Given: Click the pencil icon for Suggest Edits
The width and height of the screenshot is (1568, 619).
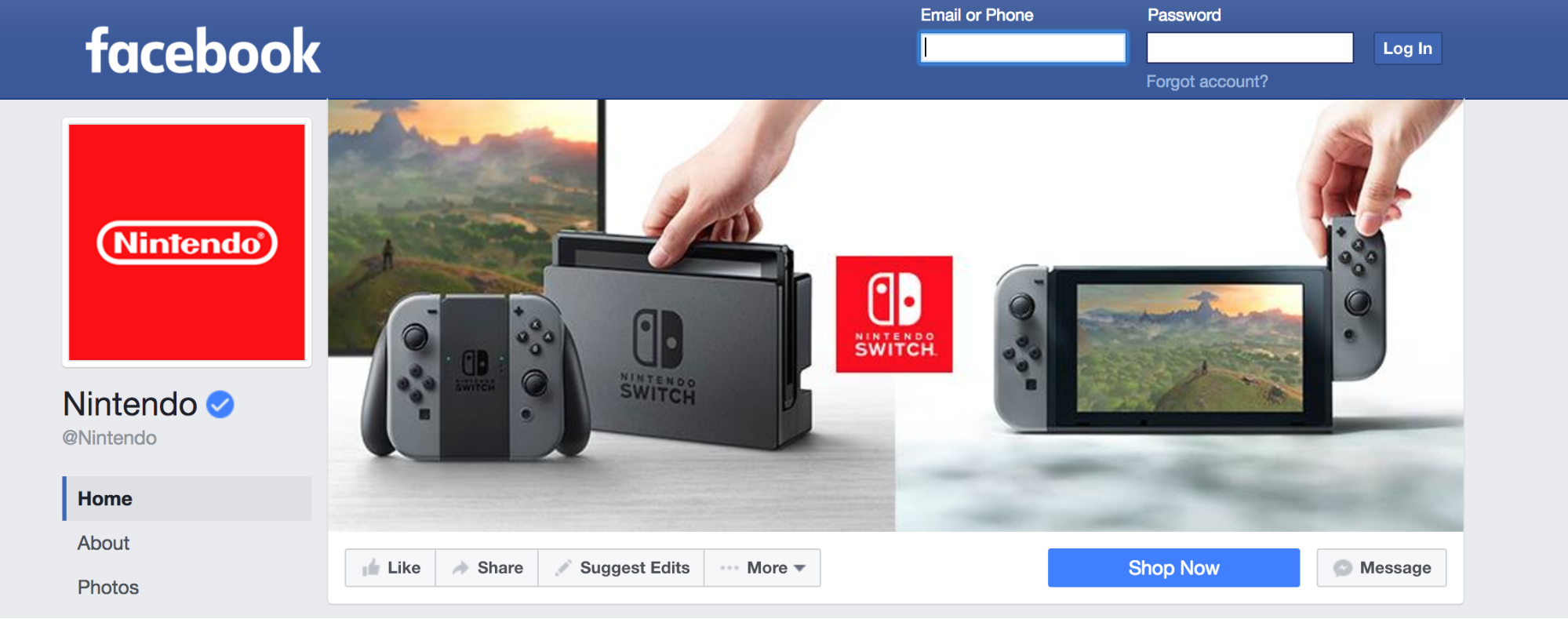Looking at the screenshot, I should (562, 568).
